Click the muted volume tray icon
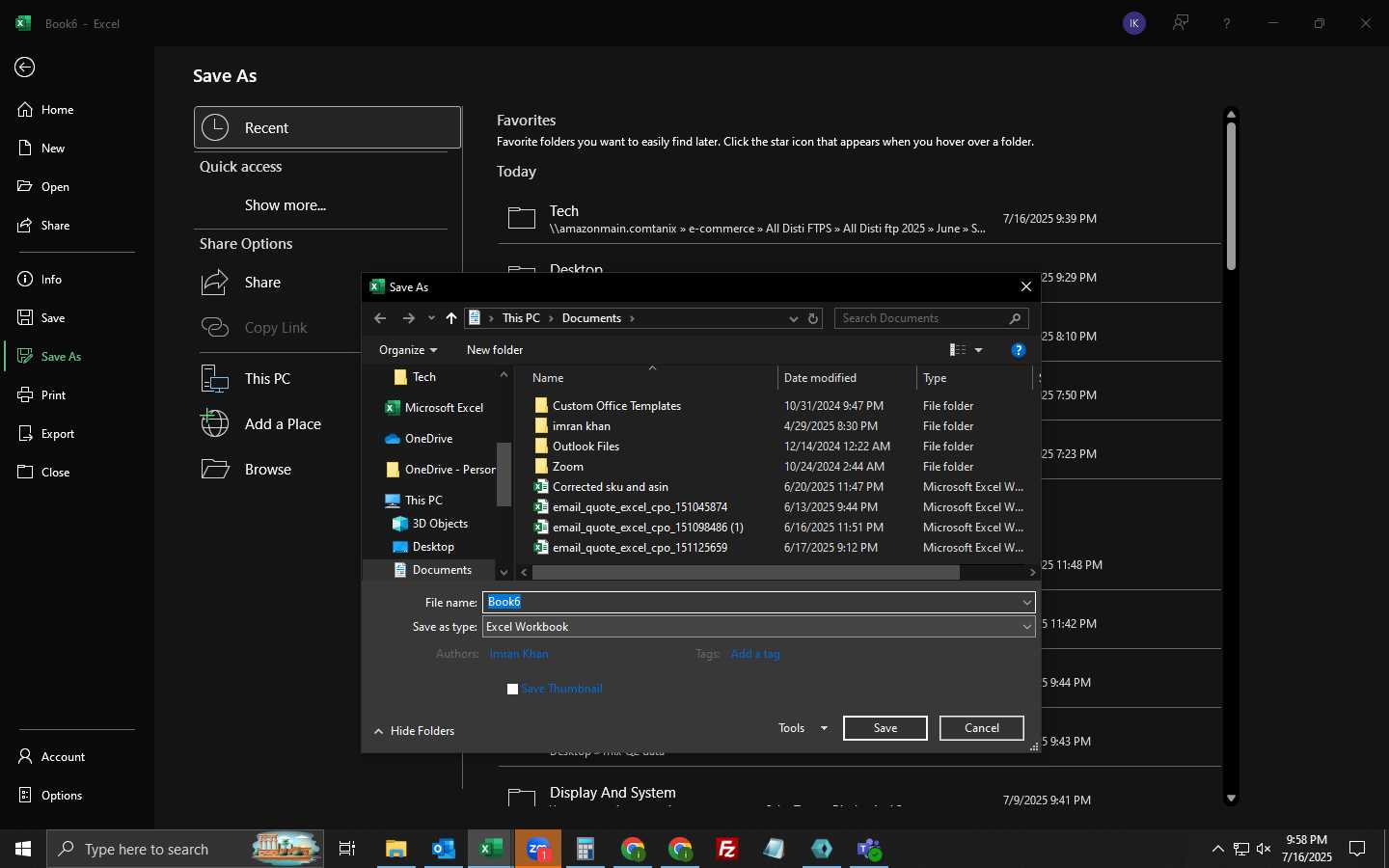Screen dimensions: 1389x868 1264,849
